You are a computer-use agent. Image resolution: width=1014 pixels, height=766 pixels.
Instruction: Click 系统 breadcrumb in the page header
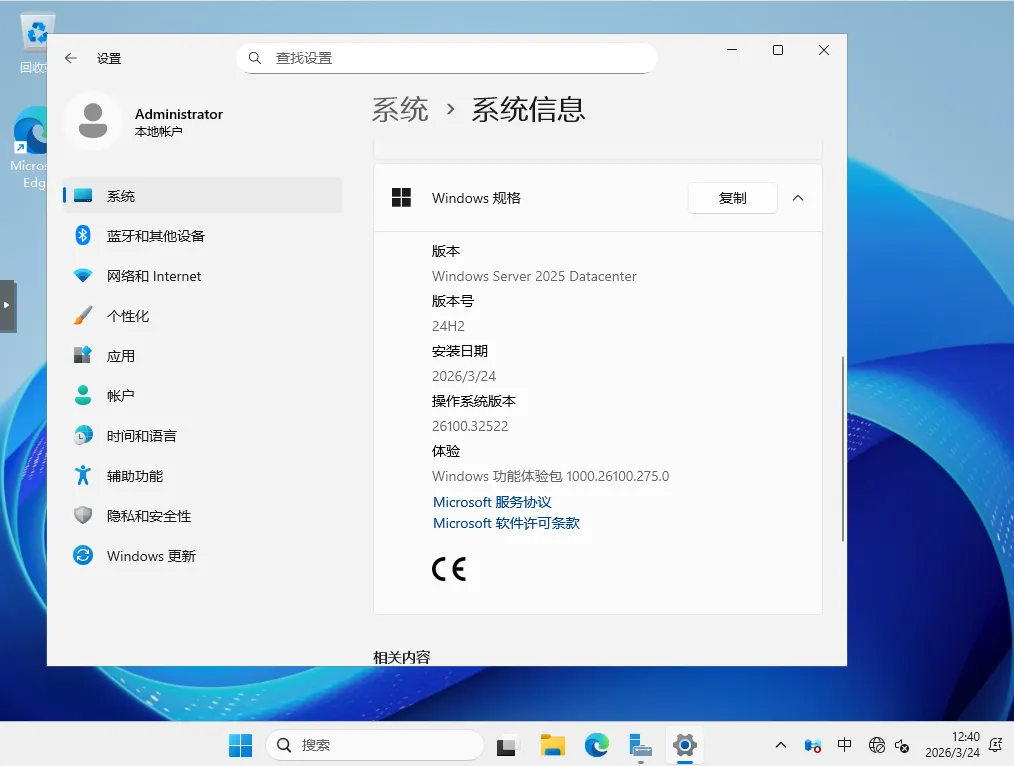tap(400, 109)
